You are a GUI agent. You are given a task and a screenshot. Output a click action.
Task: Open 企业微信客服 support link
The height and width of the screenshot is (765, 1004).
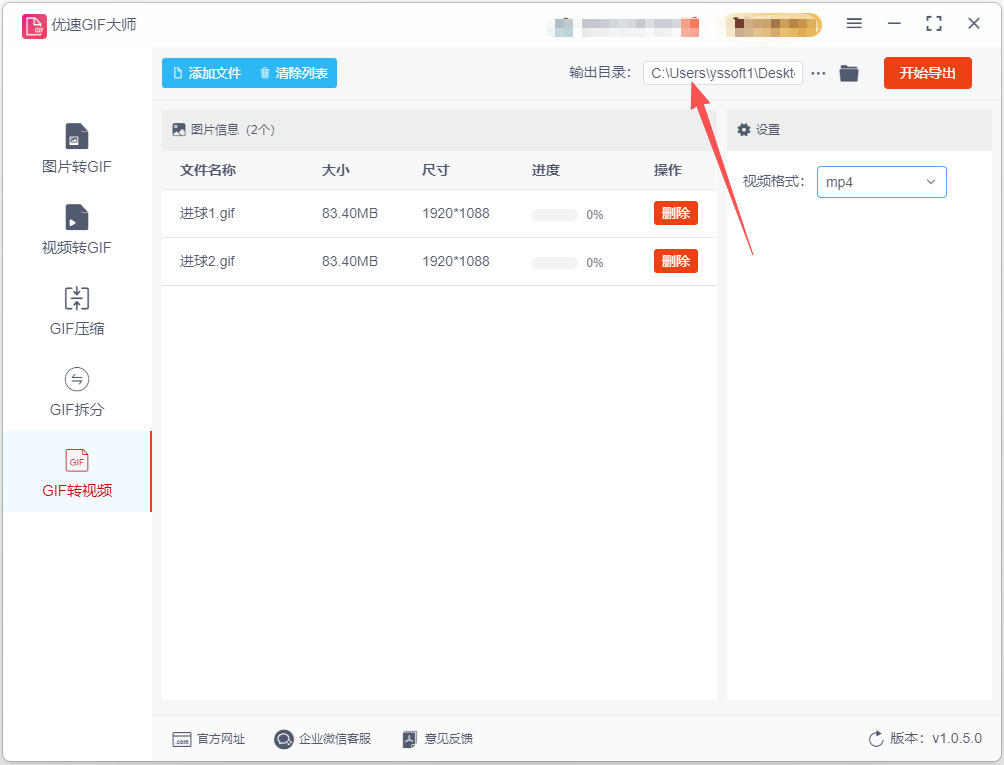pyautogui.click(x=323, y=739)
